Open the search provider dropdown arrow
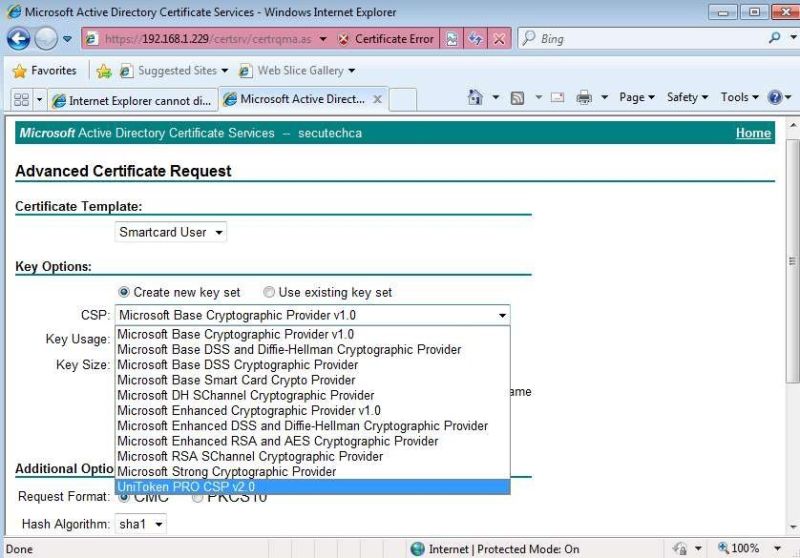This screenshot has height=558, width=800. [793, 37]
